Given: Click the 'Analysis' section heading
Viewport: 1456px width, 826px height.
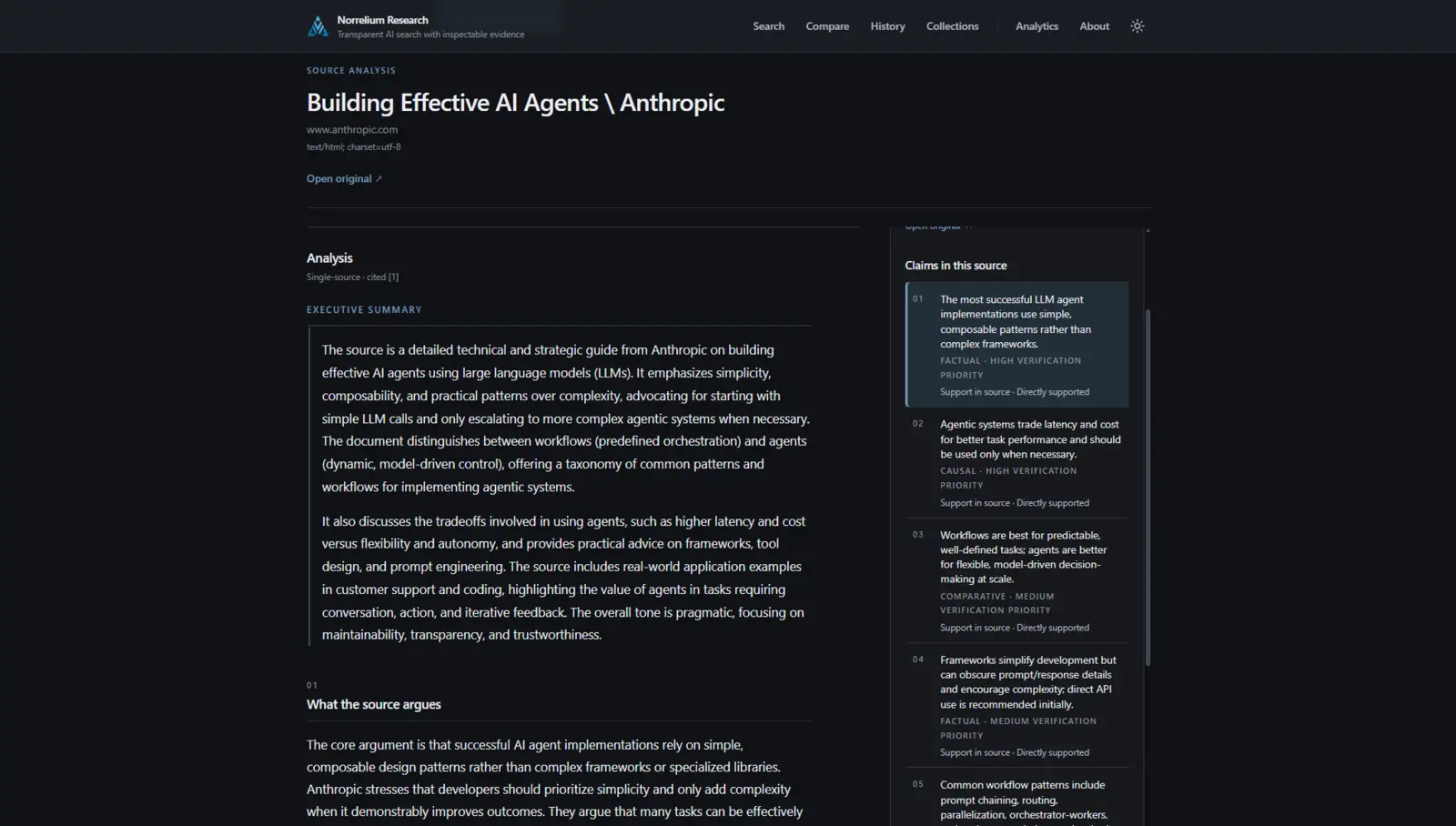Looking at the screenshot, I should click(x=329, y=258).
